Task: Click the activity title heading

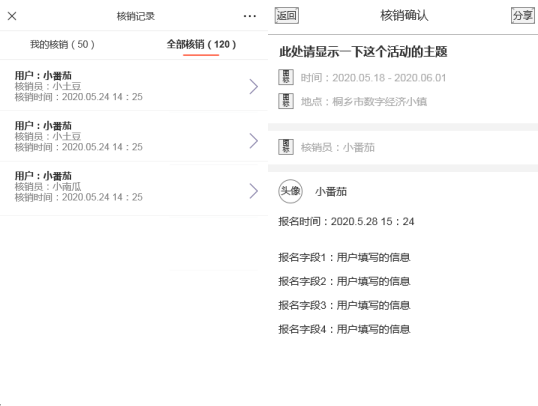Action: pos(363,52)
